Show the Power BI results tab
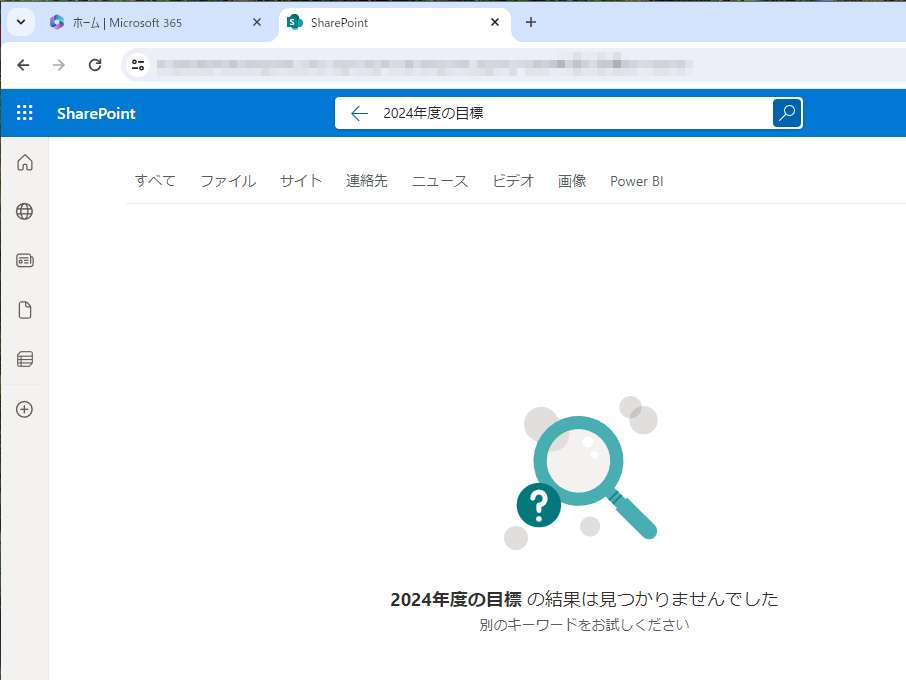Image resolution: width=906 pixels, height=680 pixels. pyautogui.click(x=636, y=181)
